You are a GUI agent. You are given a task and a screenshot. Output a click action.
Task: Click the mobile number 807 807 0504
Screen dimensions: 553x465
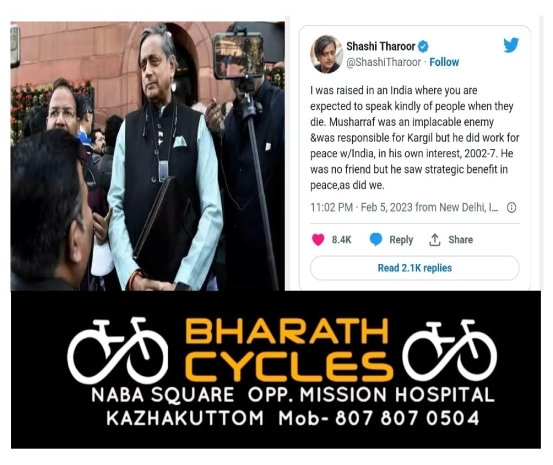tap(407, 418)
